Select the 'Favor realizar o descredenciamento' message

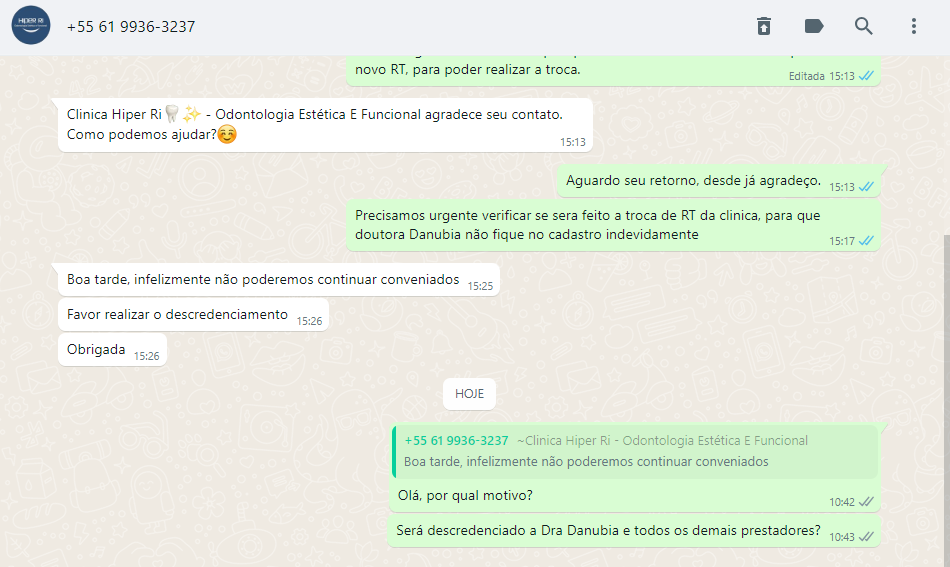coord(193,315)
